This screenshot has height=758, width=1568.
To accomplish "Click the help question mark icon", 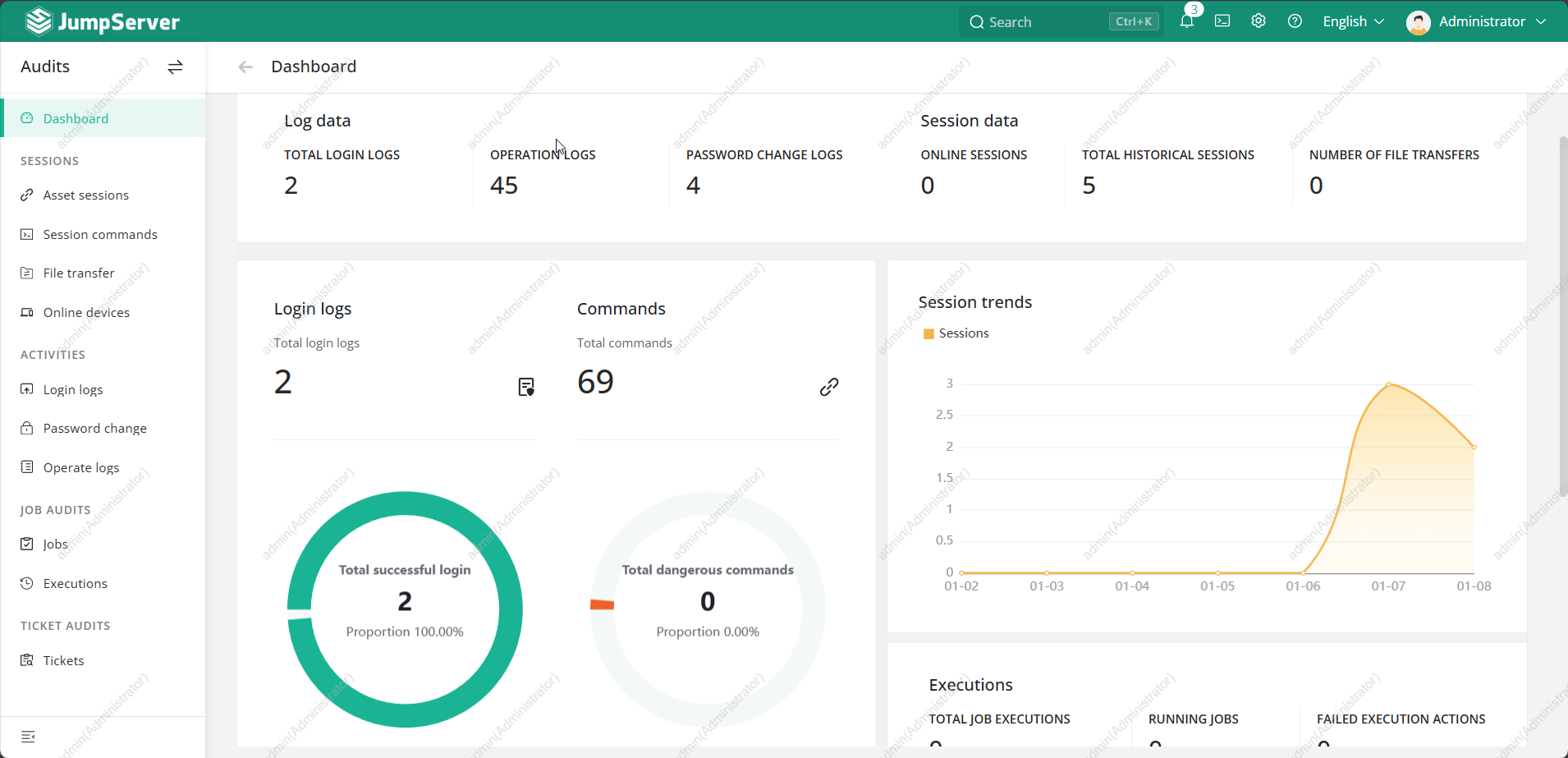I will coord(1295,21).
